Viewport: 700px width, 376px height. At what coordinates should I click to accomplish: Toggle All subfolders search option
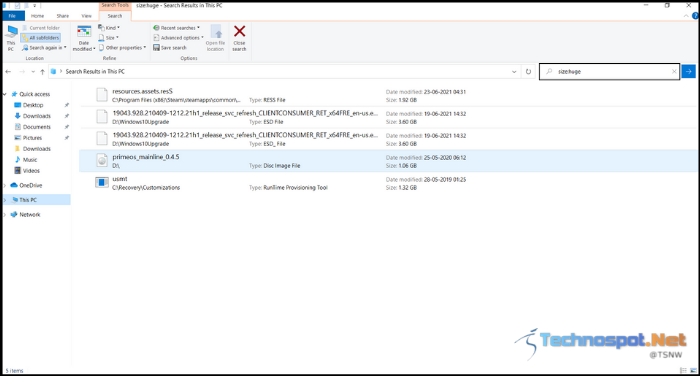coord(41,38)
